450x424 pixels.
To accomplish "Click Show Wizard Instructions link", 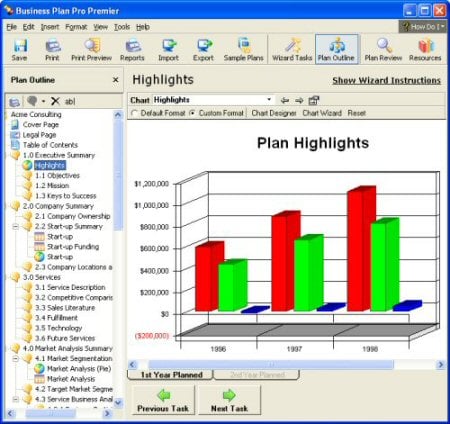I will [x=386, y=80].
